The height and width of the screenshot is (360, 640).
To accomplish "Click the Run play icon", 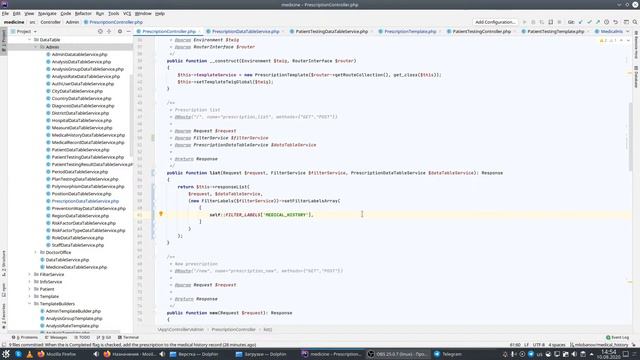I will pyautogui.click(x=524, y=22).
